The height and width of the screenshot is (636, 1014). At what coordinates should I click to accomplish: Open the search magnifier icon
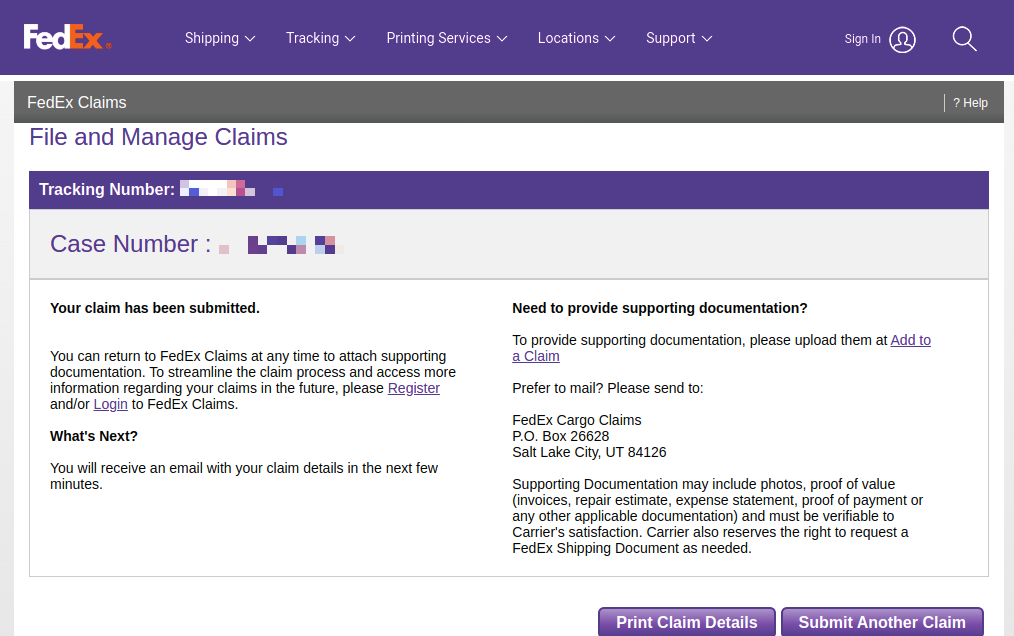(964, 39)
